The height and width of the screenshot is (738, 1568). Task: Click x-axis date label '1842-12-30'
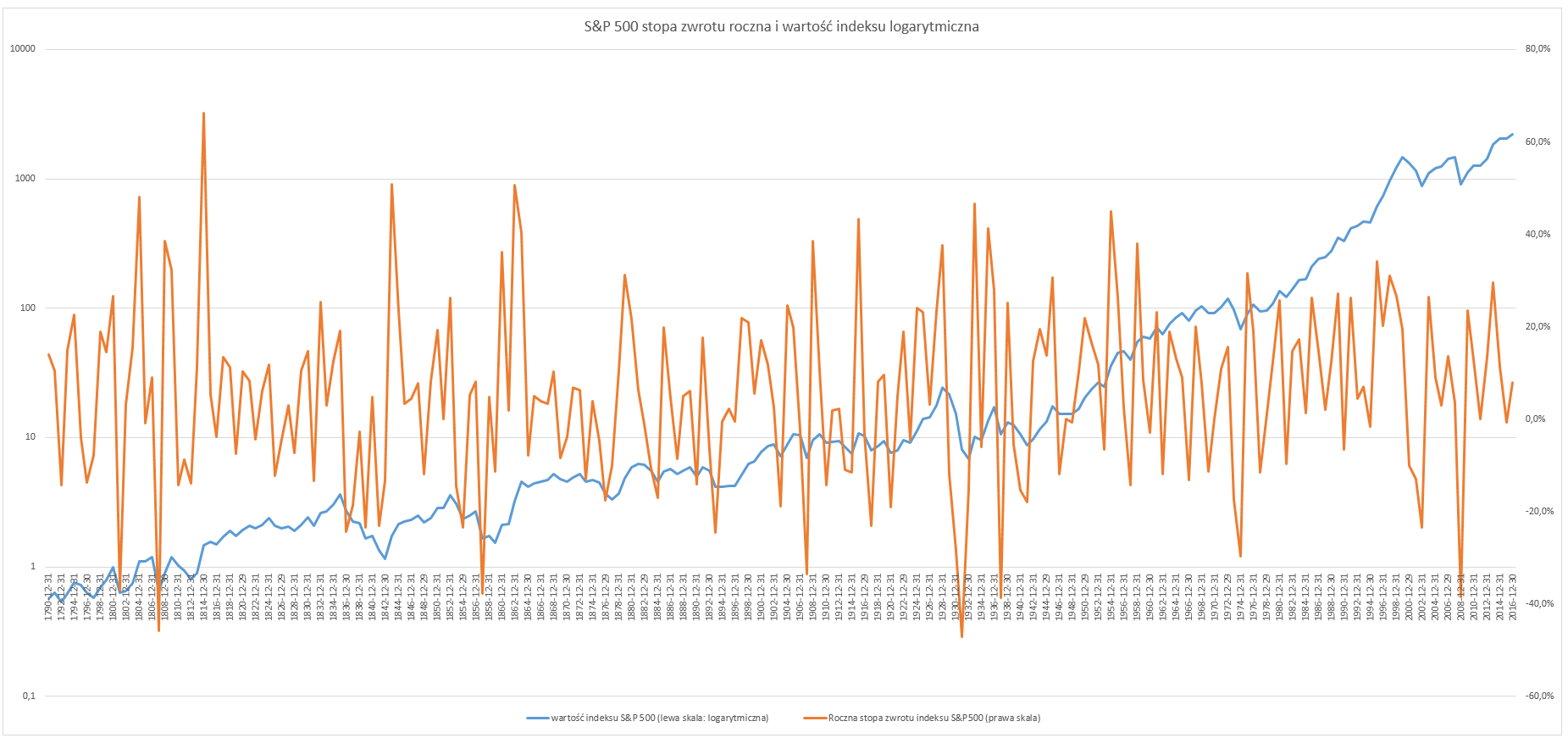(x=385, y=597)
